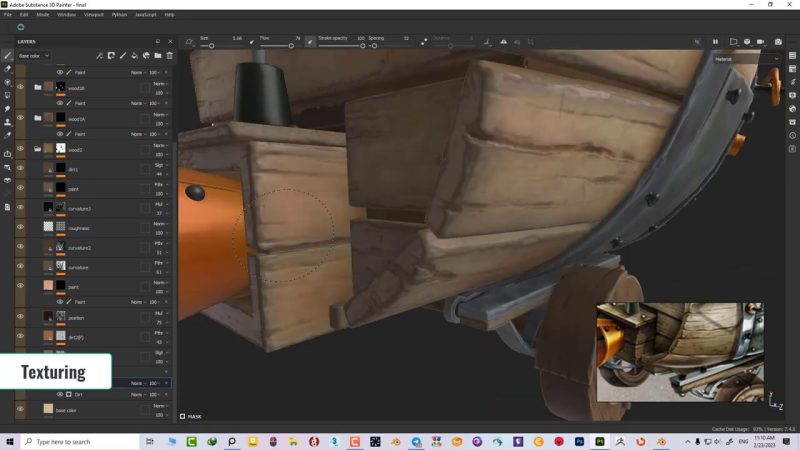Add a new folder in Layers panel
This screenshot has height=450, width=800.
pos(158,56)
